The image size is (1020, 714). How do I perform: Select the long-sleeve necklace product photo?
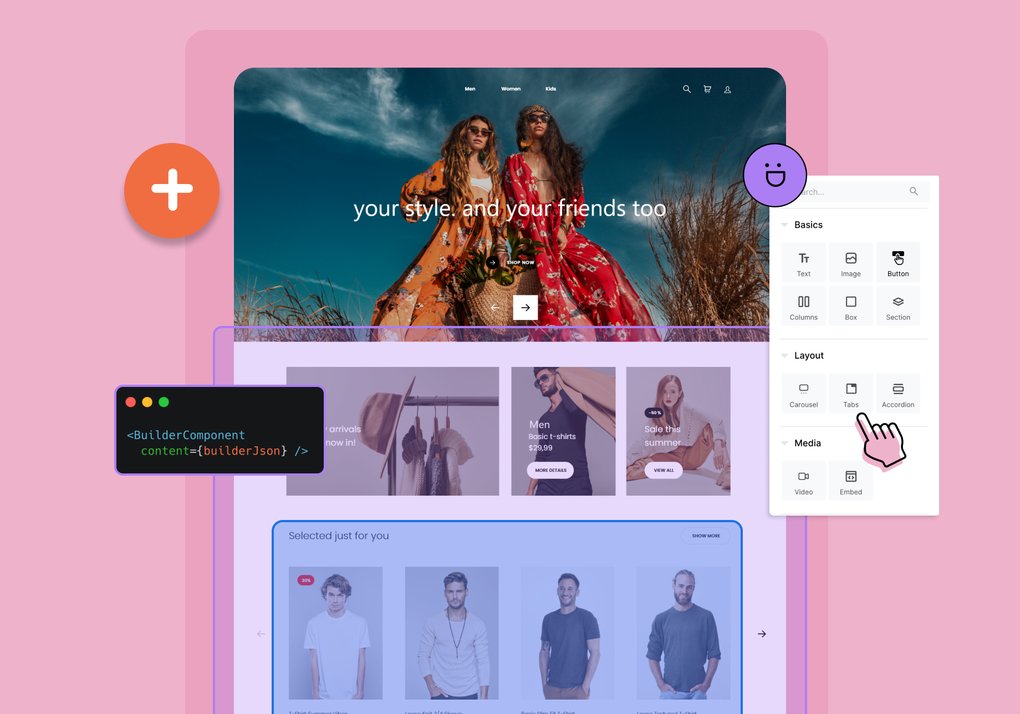(451, 633)
